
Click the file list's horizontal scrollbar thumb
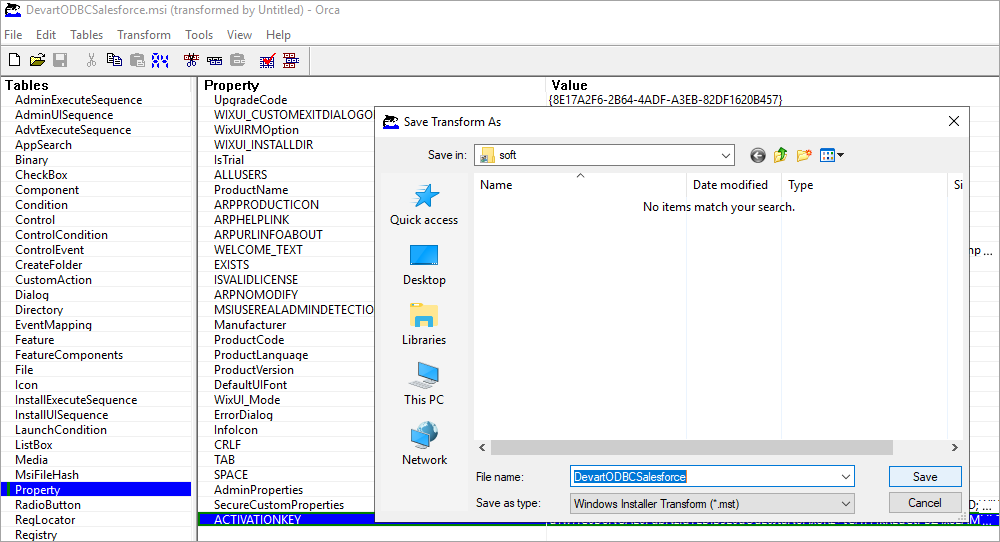691,448
